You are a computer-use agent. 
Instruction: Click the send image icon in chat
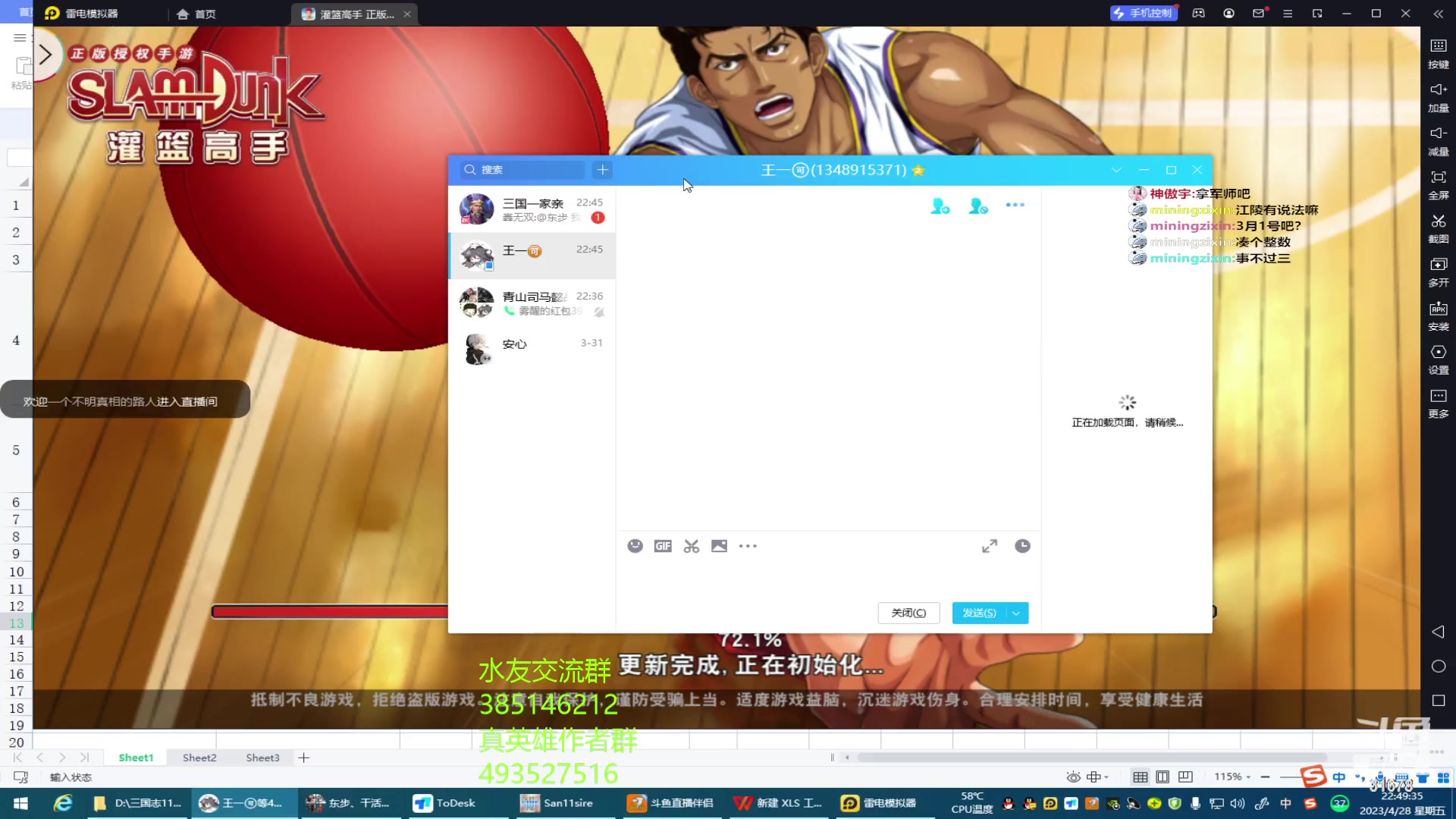[719, 546]
